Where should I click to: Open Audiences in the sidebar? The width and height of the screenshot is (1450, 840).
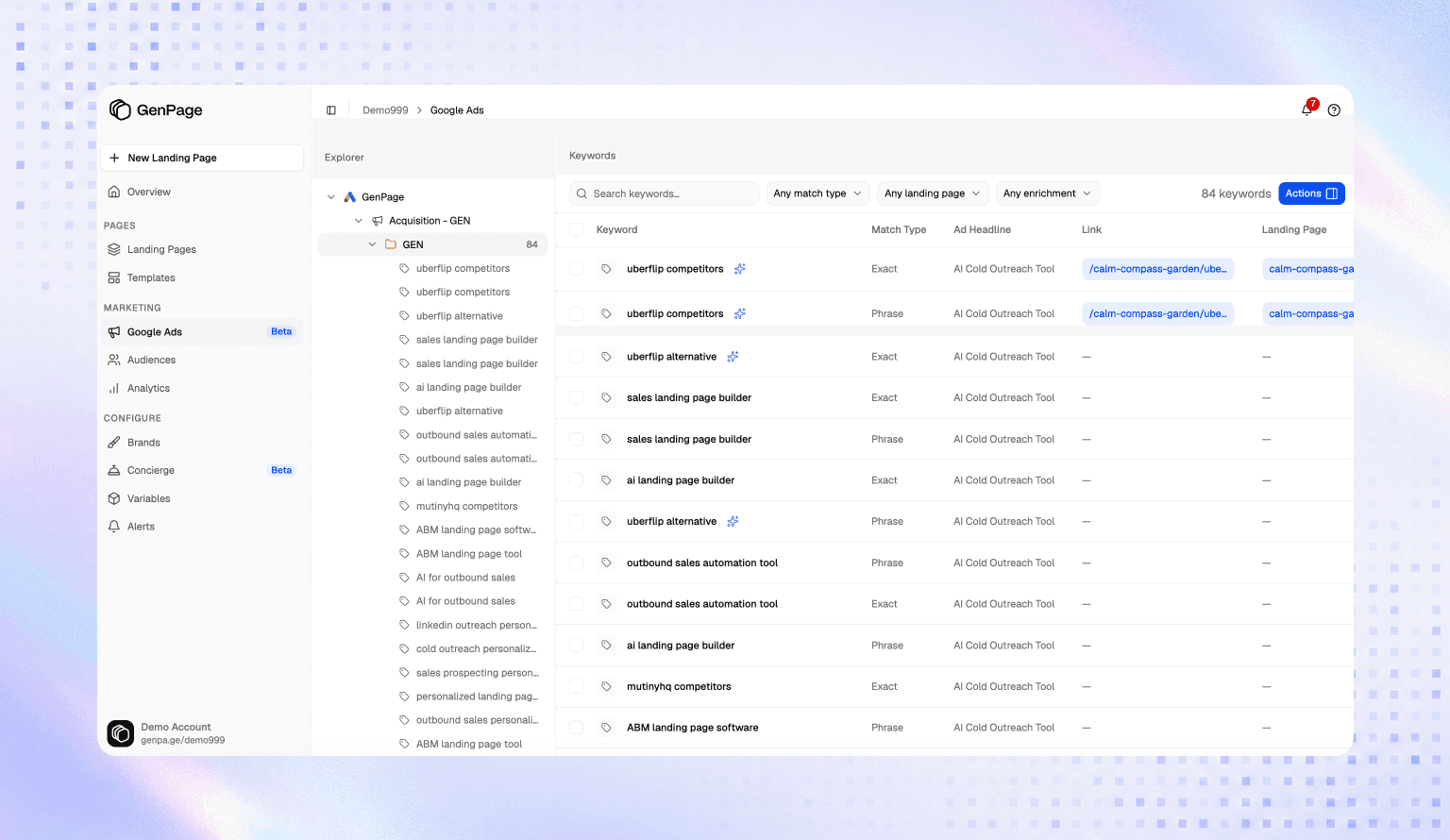(x=202, y=360)
